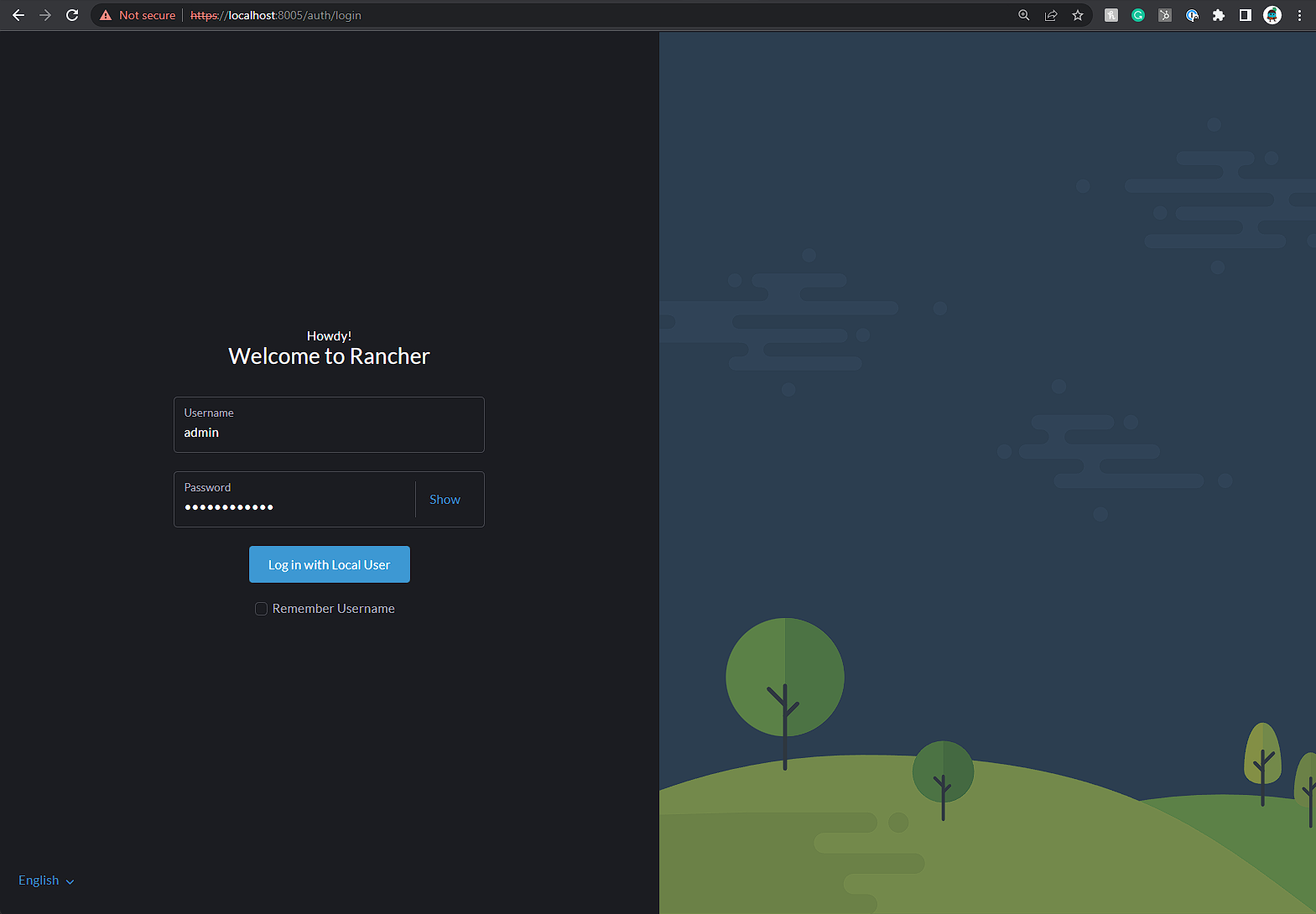Open the Grammarly extension

[x=1138, y=15]
